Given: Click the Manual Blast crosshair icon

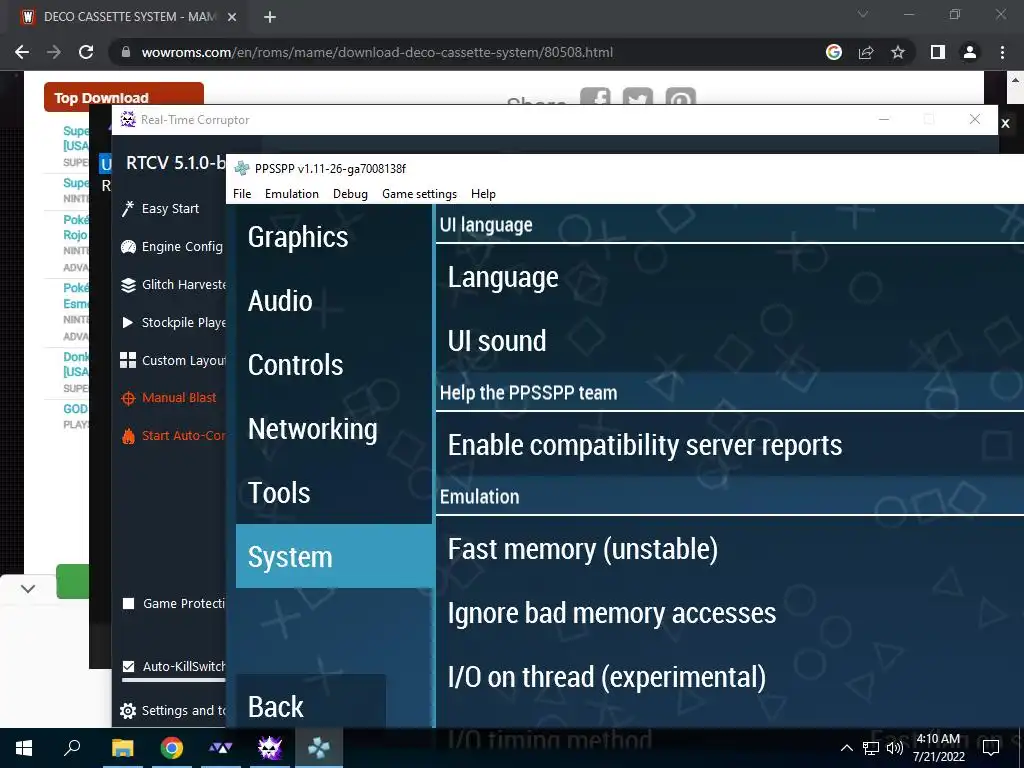Looking at the screenshot, I should tap(128, 398).
